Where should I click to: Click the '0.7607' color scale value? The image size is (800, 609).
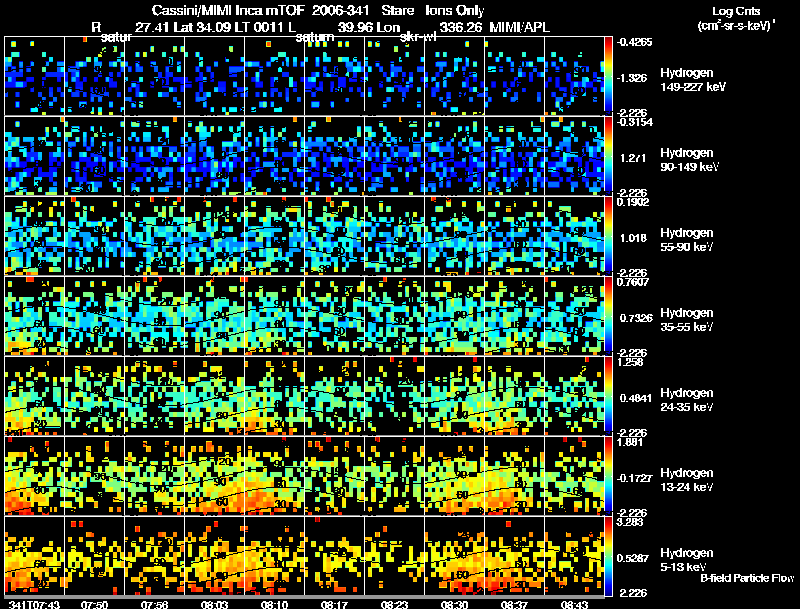633,283
